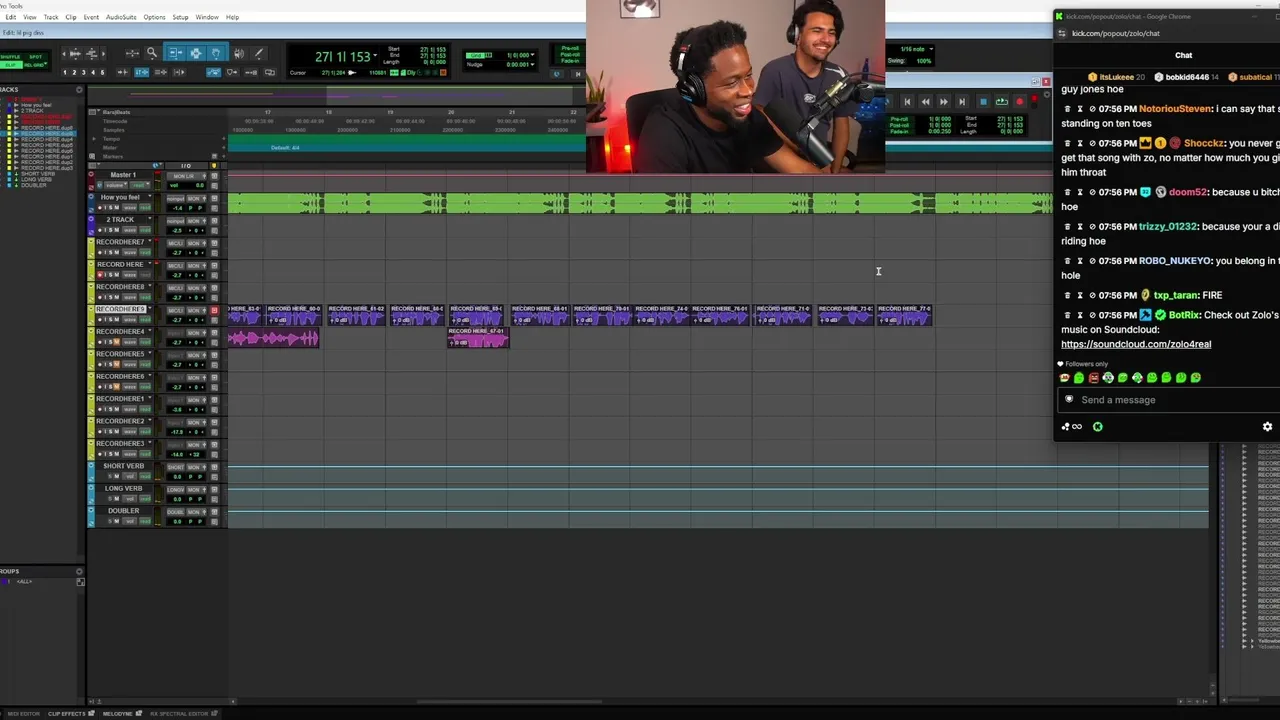Click the Send a message chat field
Screen dimensions: 1280x720
point(1167,400)
